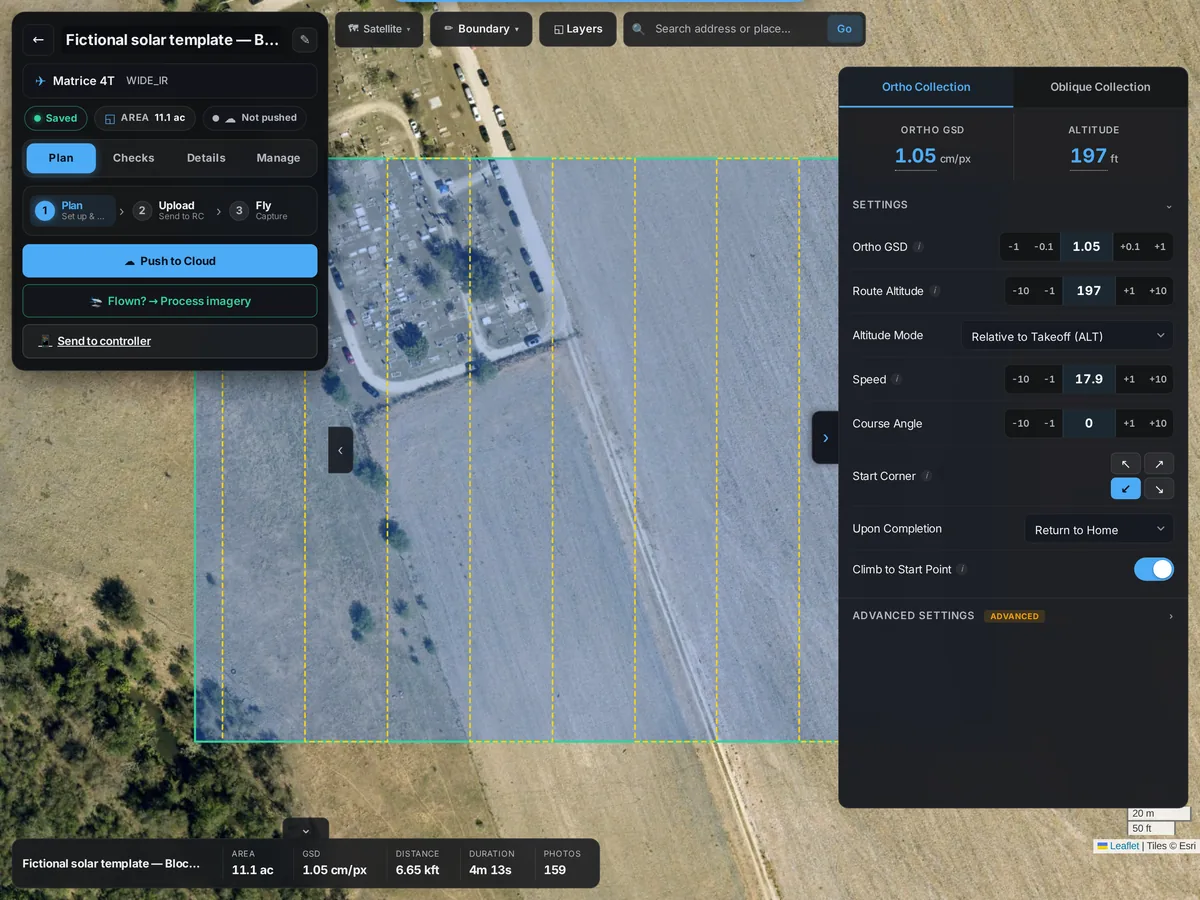Increase Speed by 1
Viewport: 1200px width, 900px height.
coord(1129,380)
